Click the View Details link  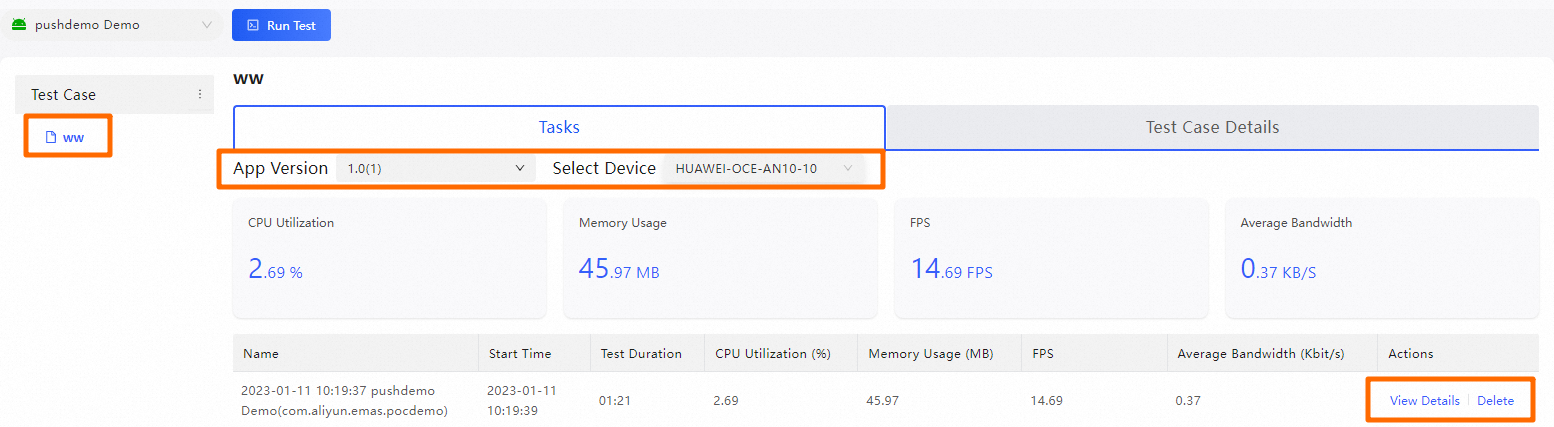pos(1424,401)
